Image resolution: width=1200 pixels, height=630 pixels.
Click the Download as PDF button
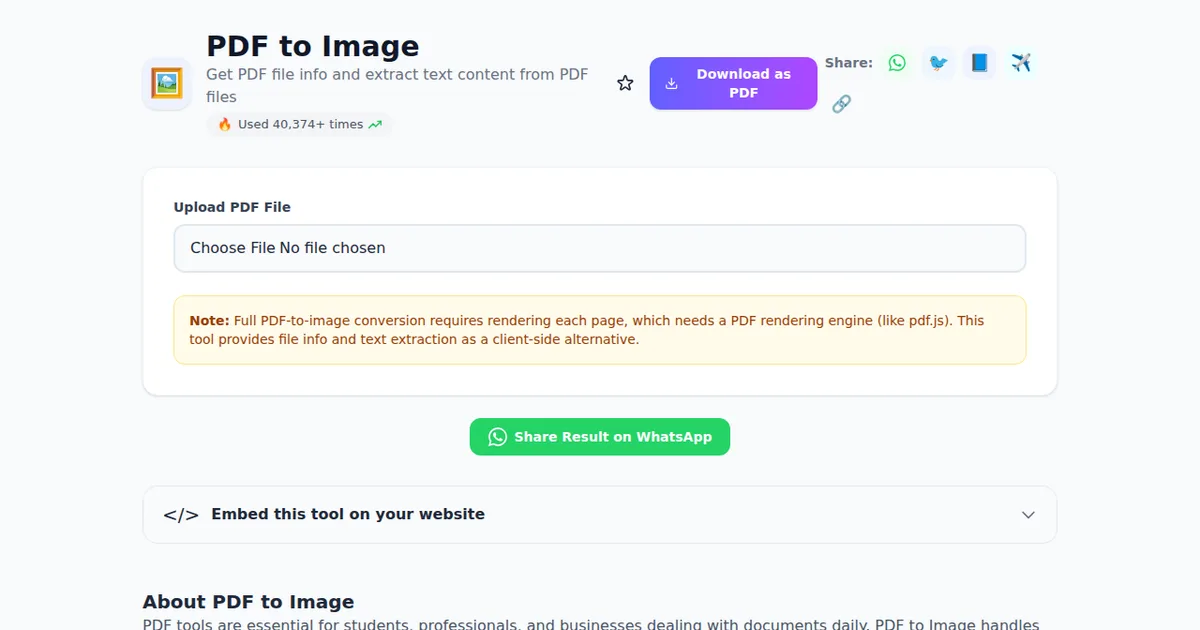pyautogui.click(x=733, y=83)
